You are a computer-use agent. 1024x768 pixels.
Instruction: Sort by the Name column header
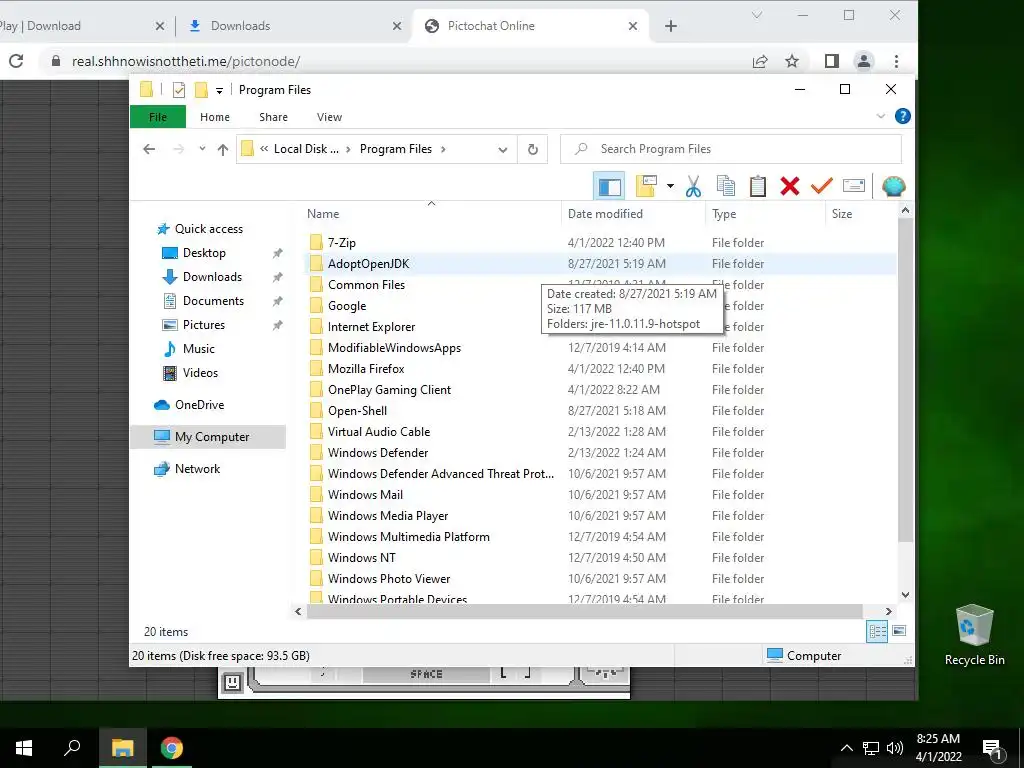point(433,214)
